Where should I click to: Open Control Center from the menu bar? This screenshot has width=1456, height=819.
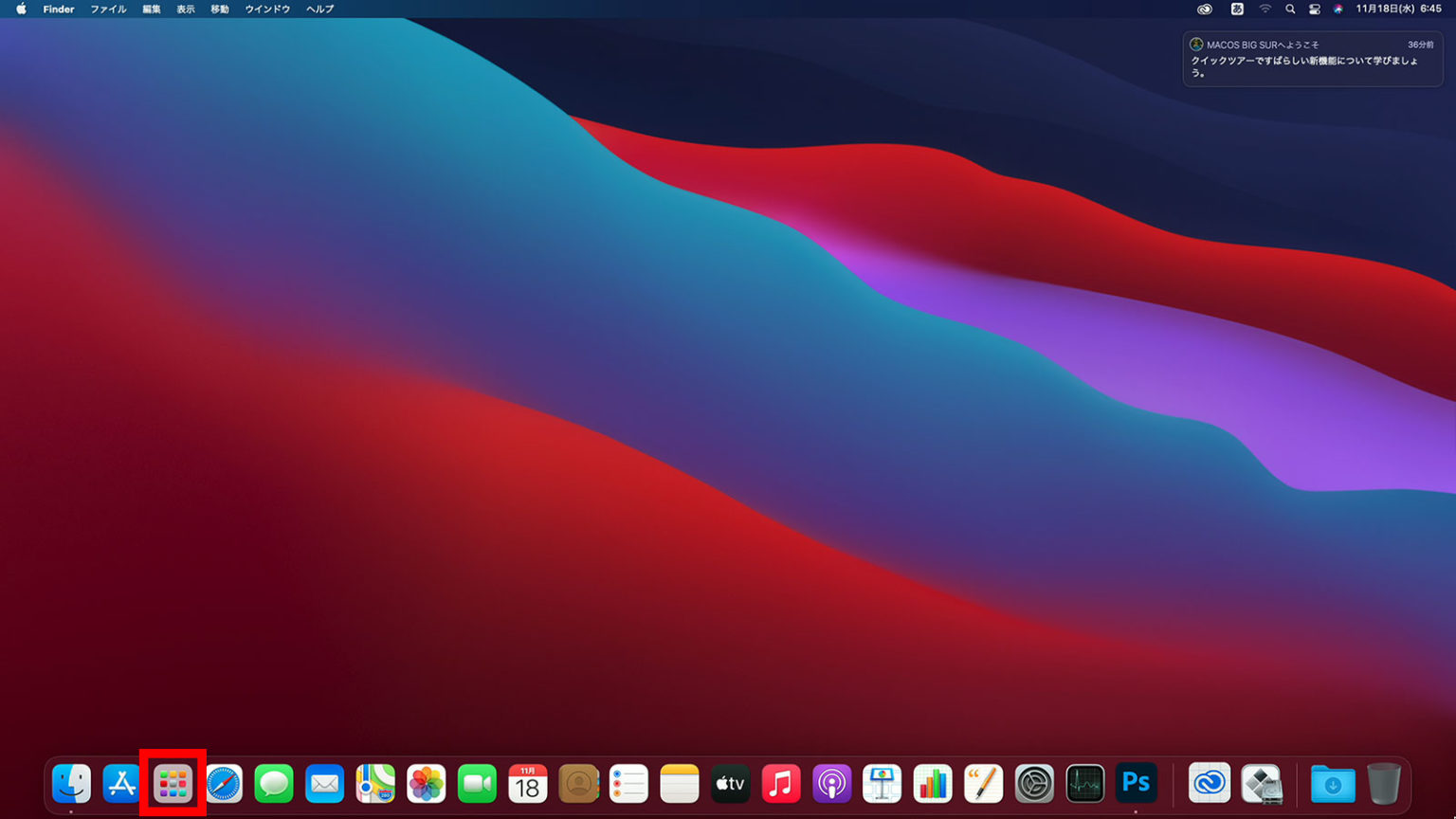(x=1315, y=9)
